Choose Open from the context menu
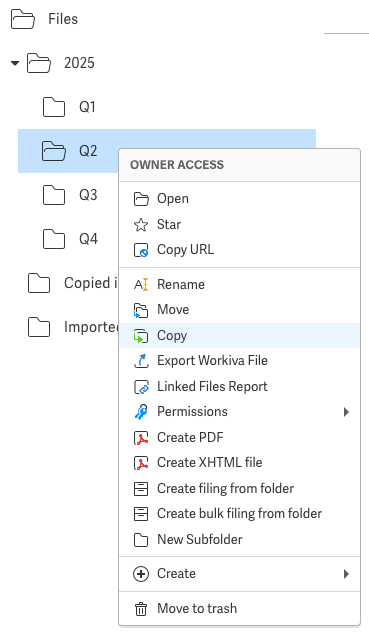The width and height of the screenshot is (369, 632). pos(239,199)
